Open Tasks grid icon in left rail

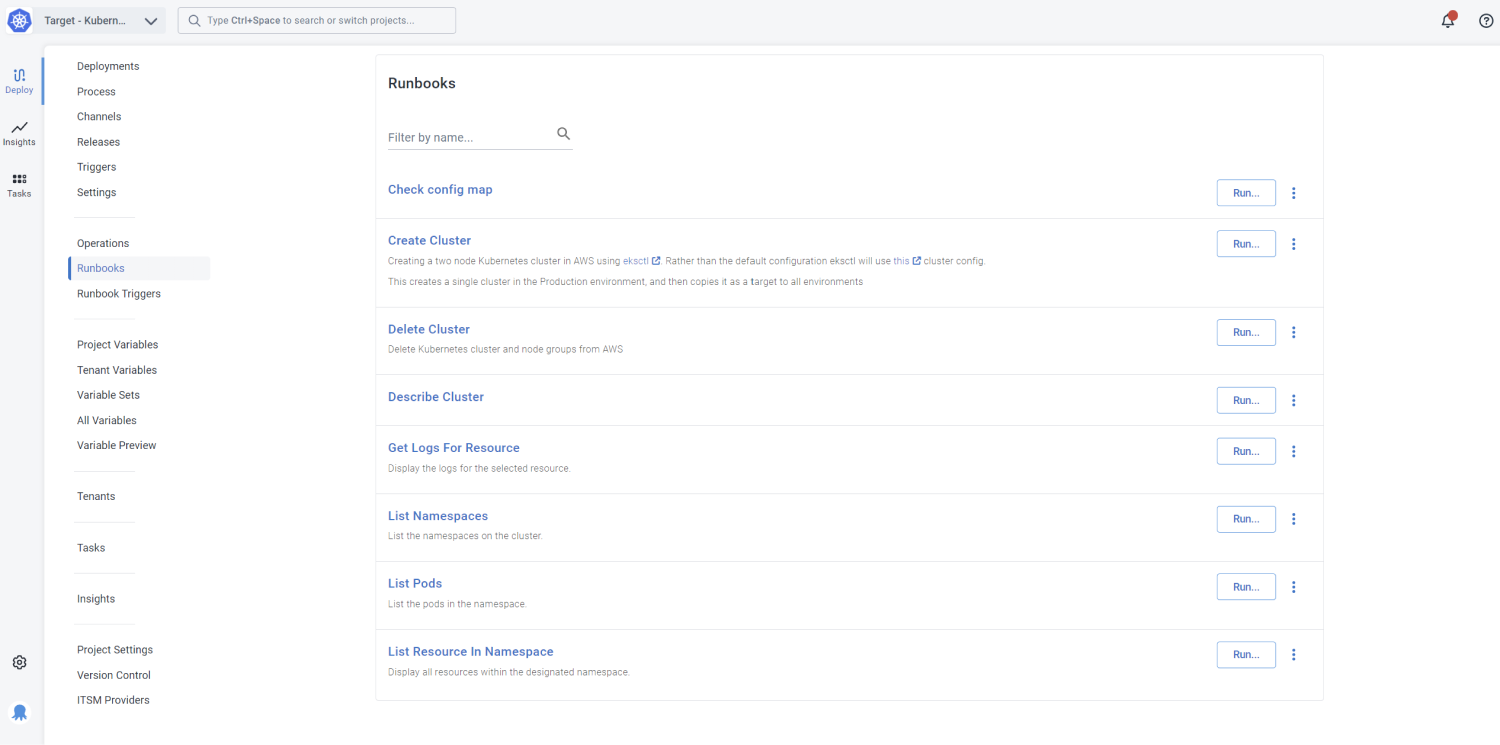(x=19, y=185)
